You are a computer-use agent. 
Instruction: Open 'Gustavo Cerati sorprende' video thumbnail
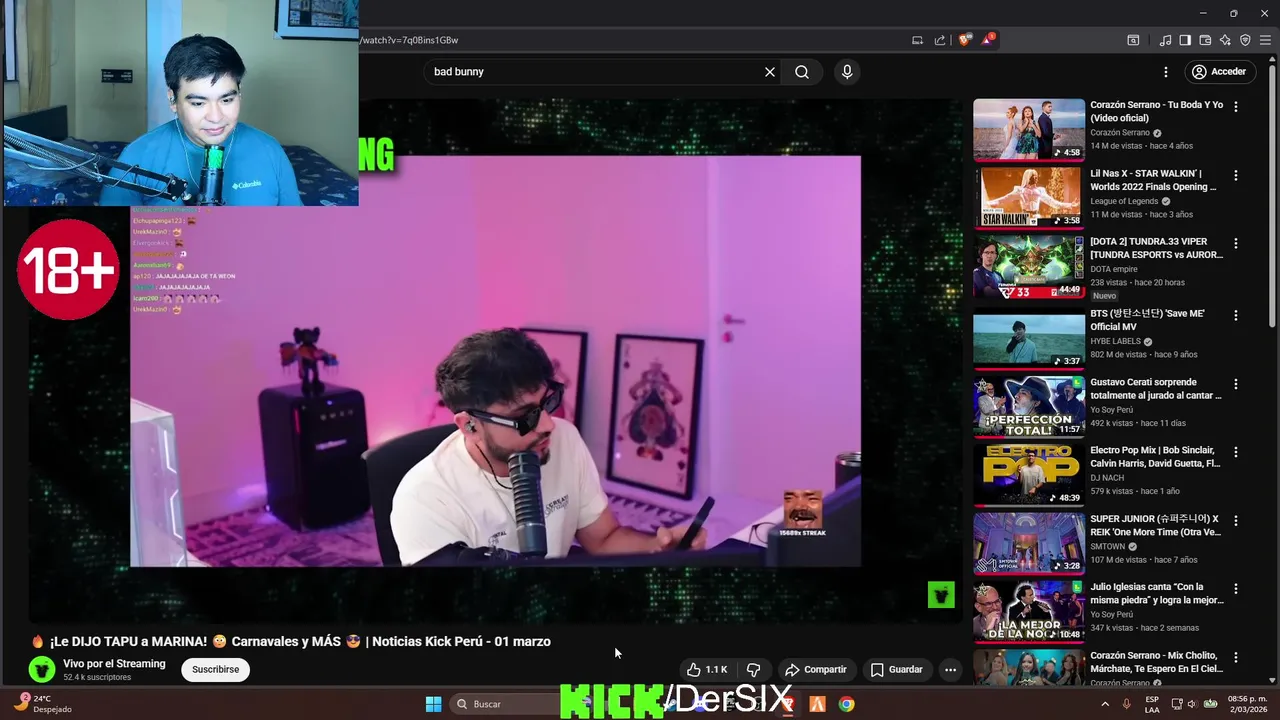click(x=1029, y=406)
